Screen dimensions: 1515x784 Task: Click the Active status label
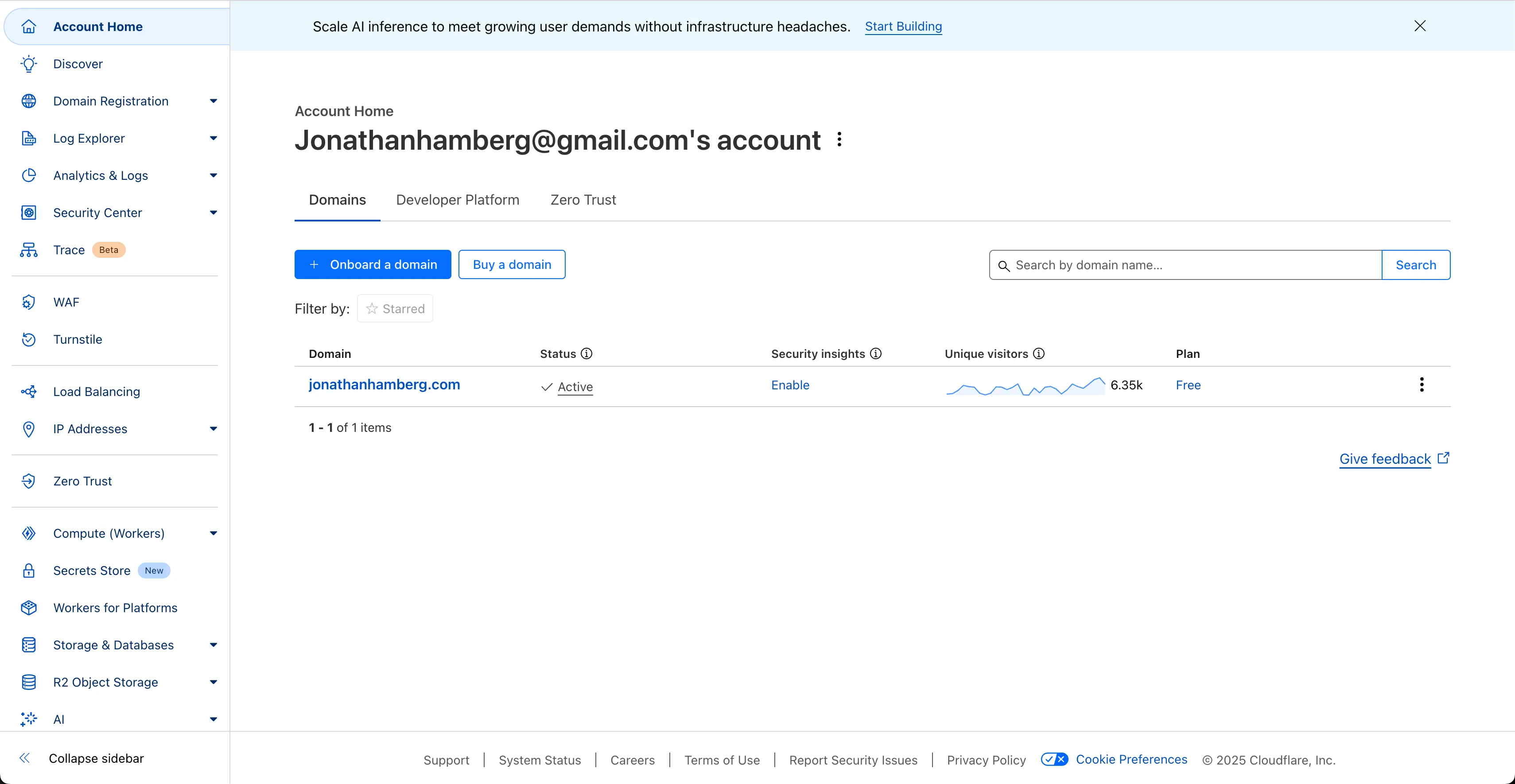coord(575,386)
